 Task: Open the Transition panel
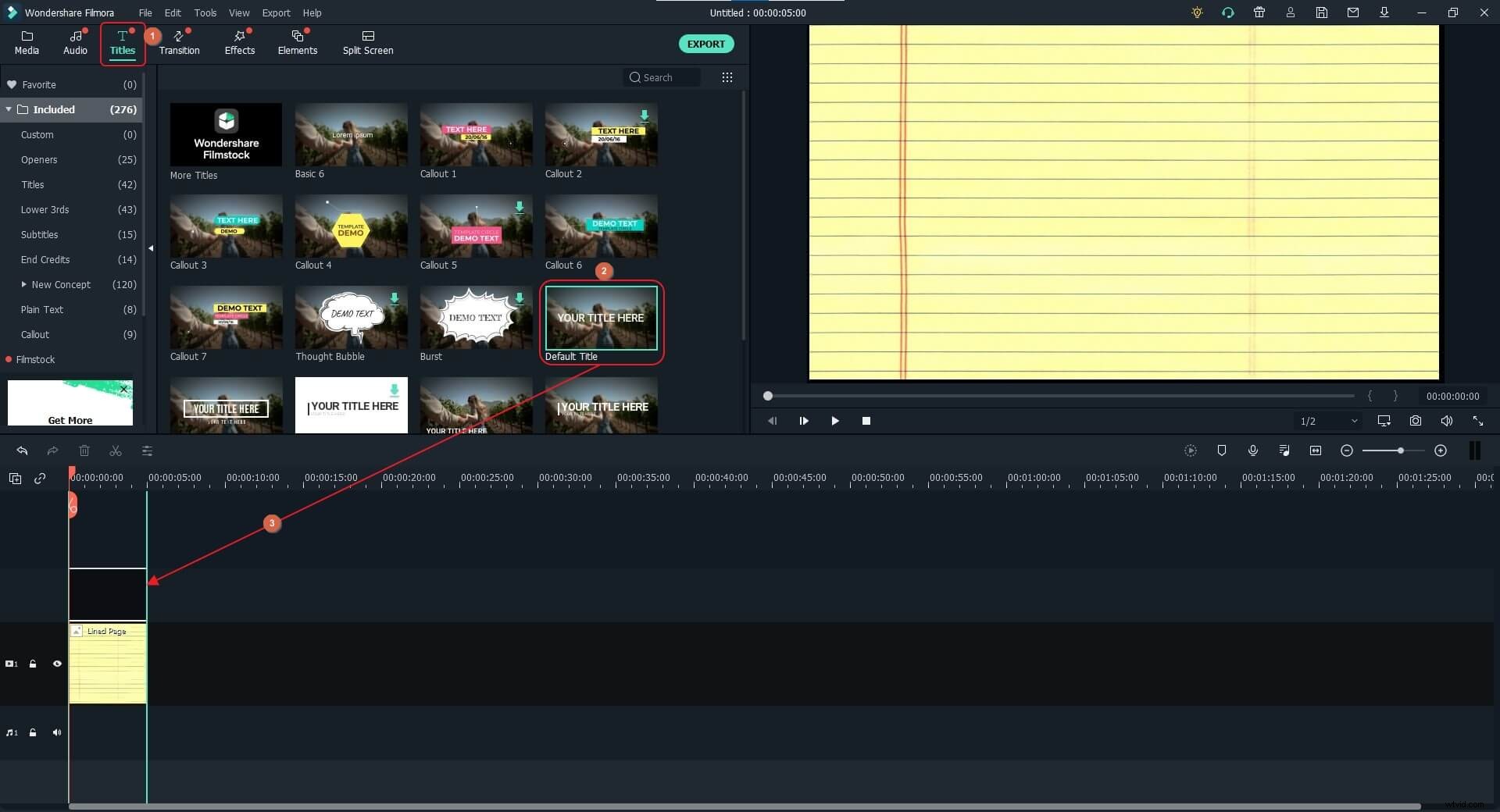coord(179,43)
